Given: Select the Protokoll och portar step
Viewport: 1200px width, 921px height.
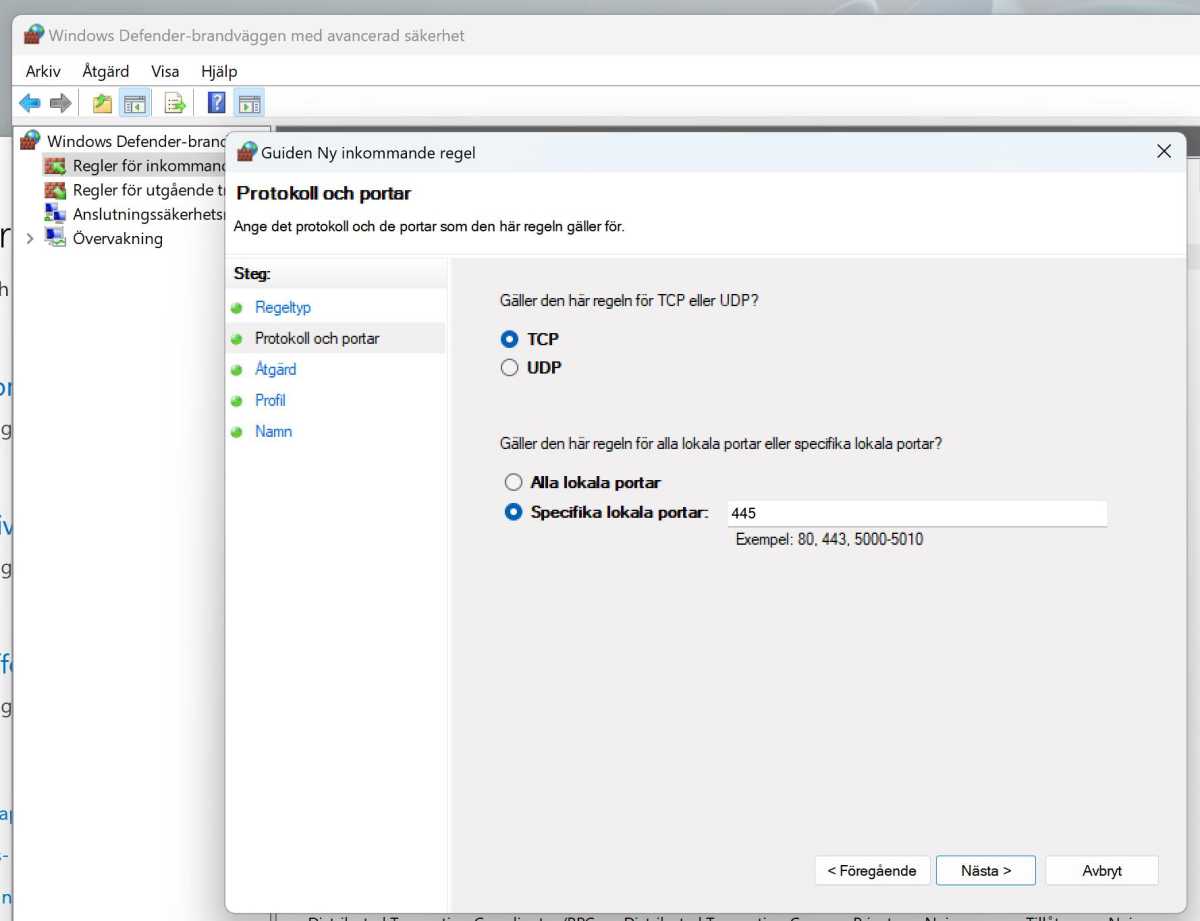Looking at the screenshot, I should click(x=317, y=338).
